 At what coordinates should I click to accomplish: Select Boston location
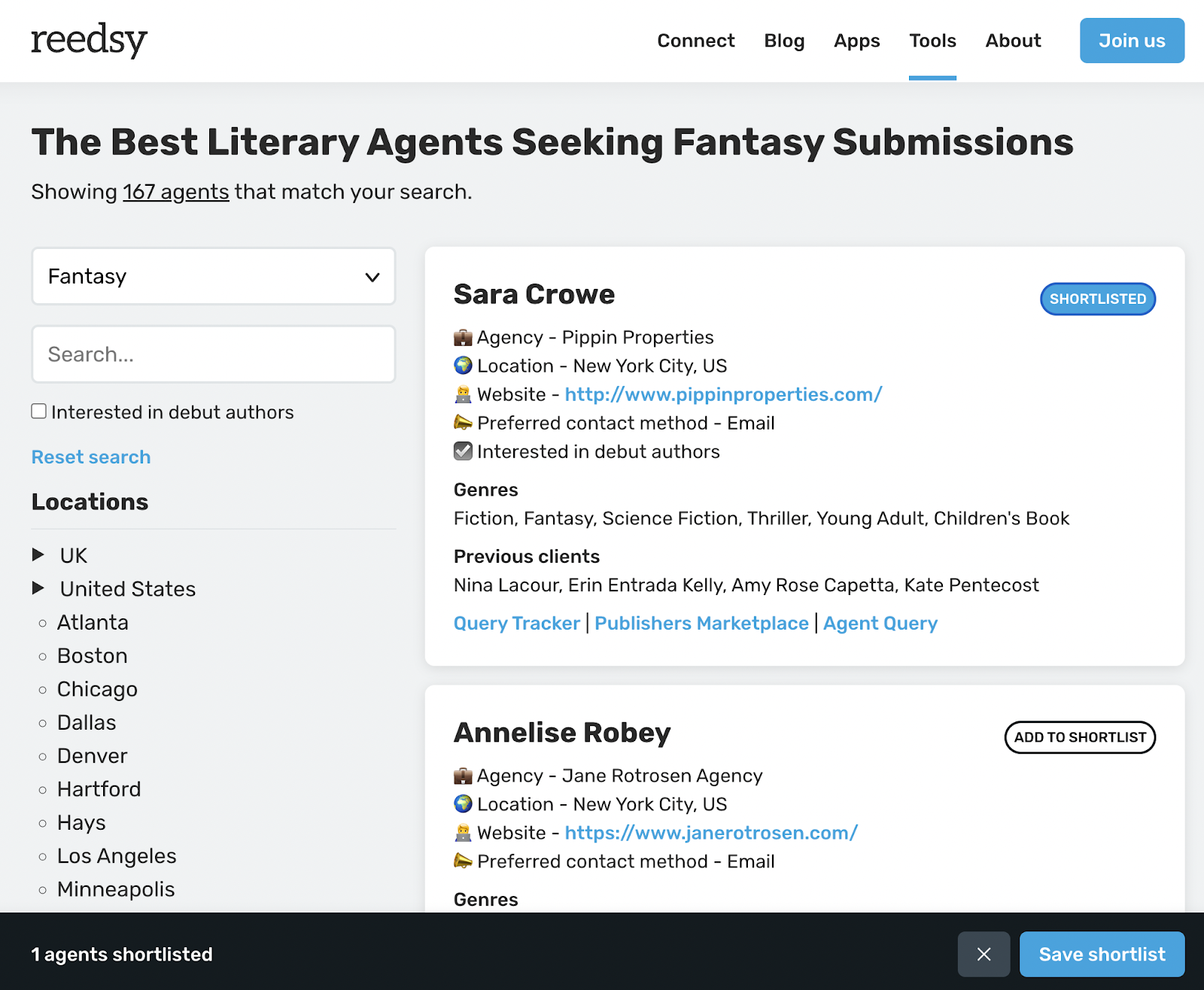tap(93, 656)
